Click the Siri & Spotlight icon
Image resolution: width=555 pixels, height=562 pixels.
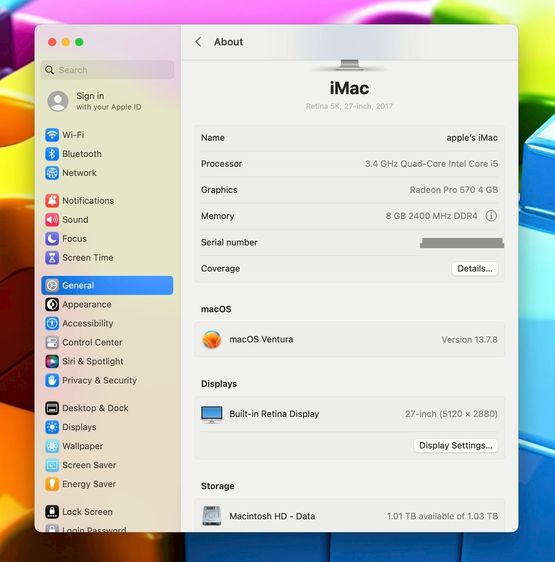[x=52, y=362]
